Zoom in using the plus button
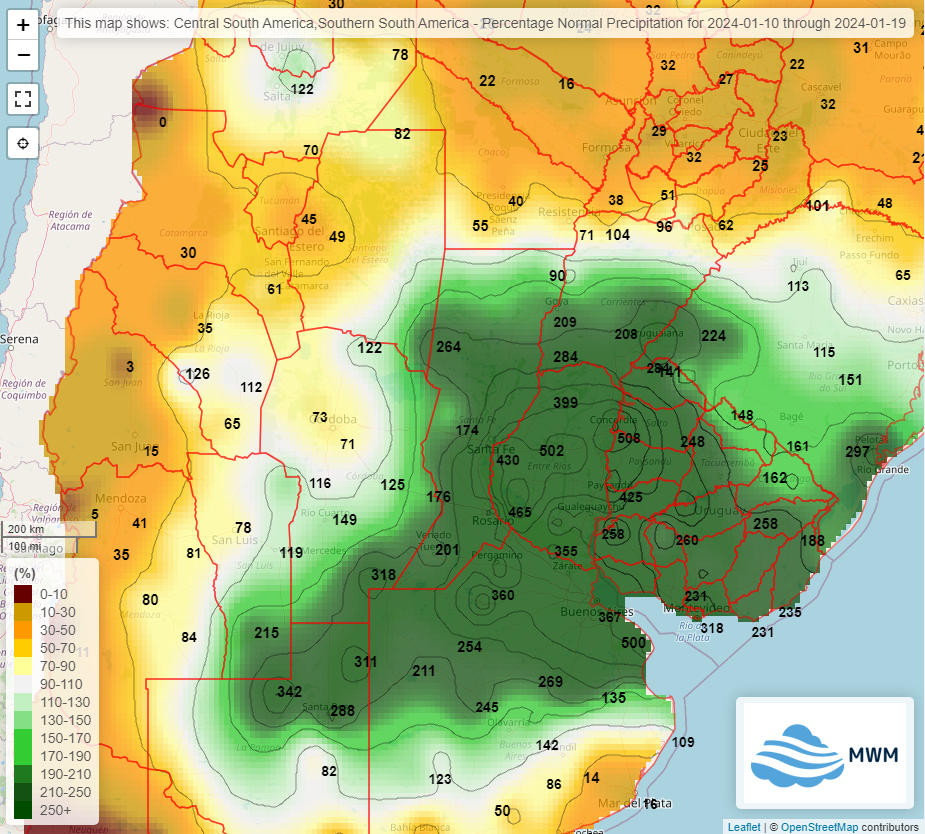 23,24
